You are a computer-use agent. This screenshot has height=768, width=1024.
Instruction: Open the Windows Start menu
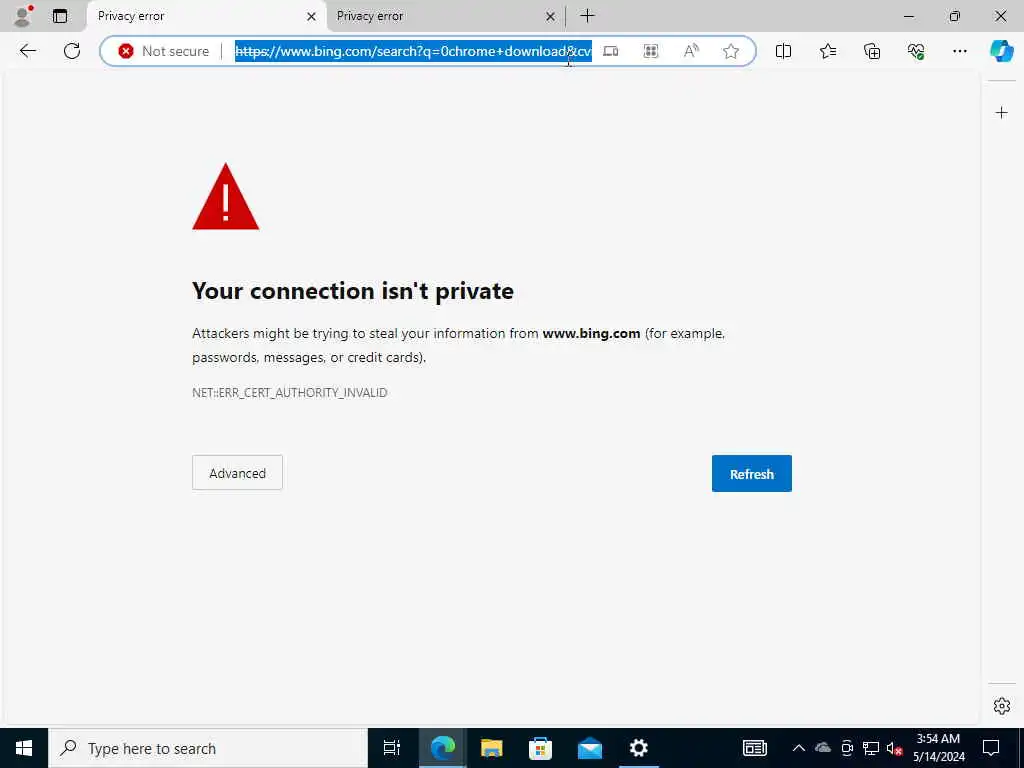tap(24, 748)
